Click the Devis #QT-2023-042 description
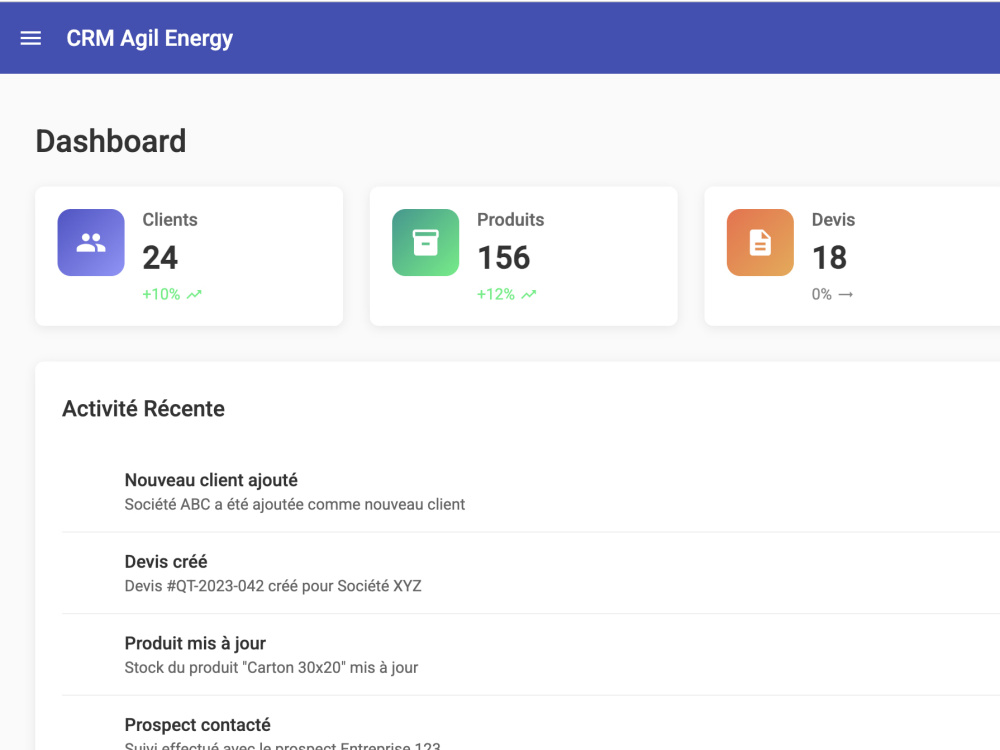The image size is (1000, 750). click(x=273, y=586)
